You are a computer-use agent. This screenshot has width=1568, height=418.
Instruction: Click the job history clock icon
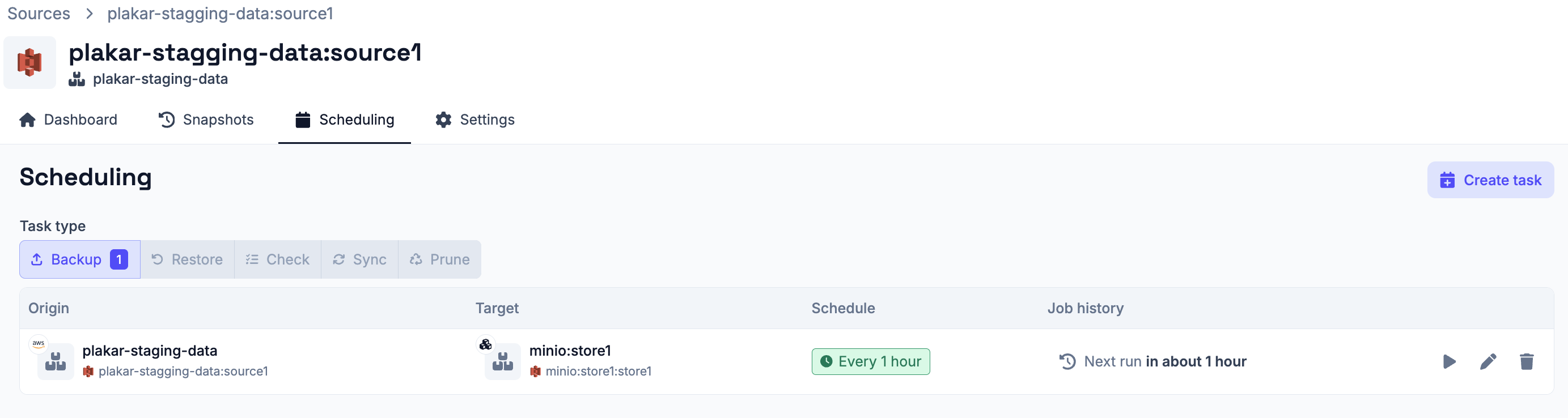point(1067,361)
